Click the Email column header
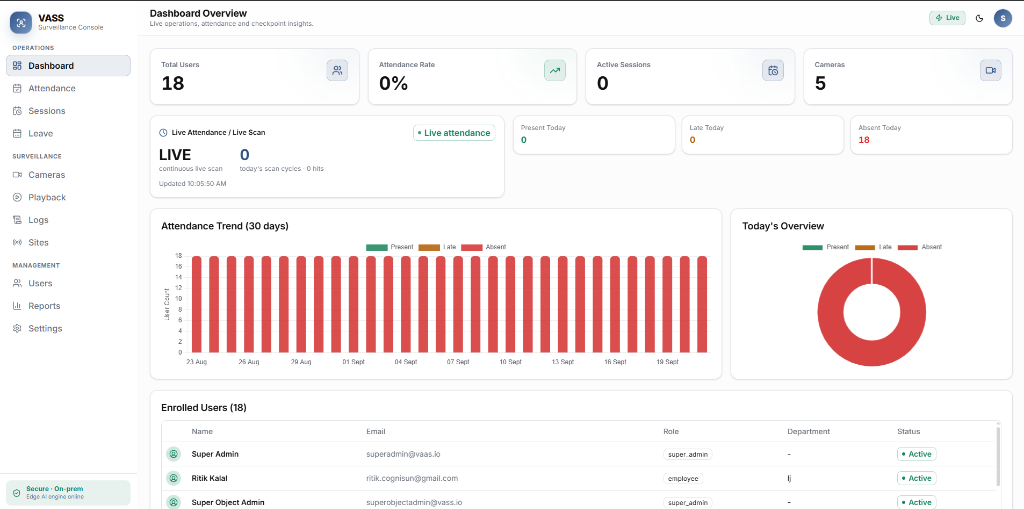Viewport: 1024px width, 509px height. tap(376, 431)
